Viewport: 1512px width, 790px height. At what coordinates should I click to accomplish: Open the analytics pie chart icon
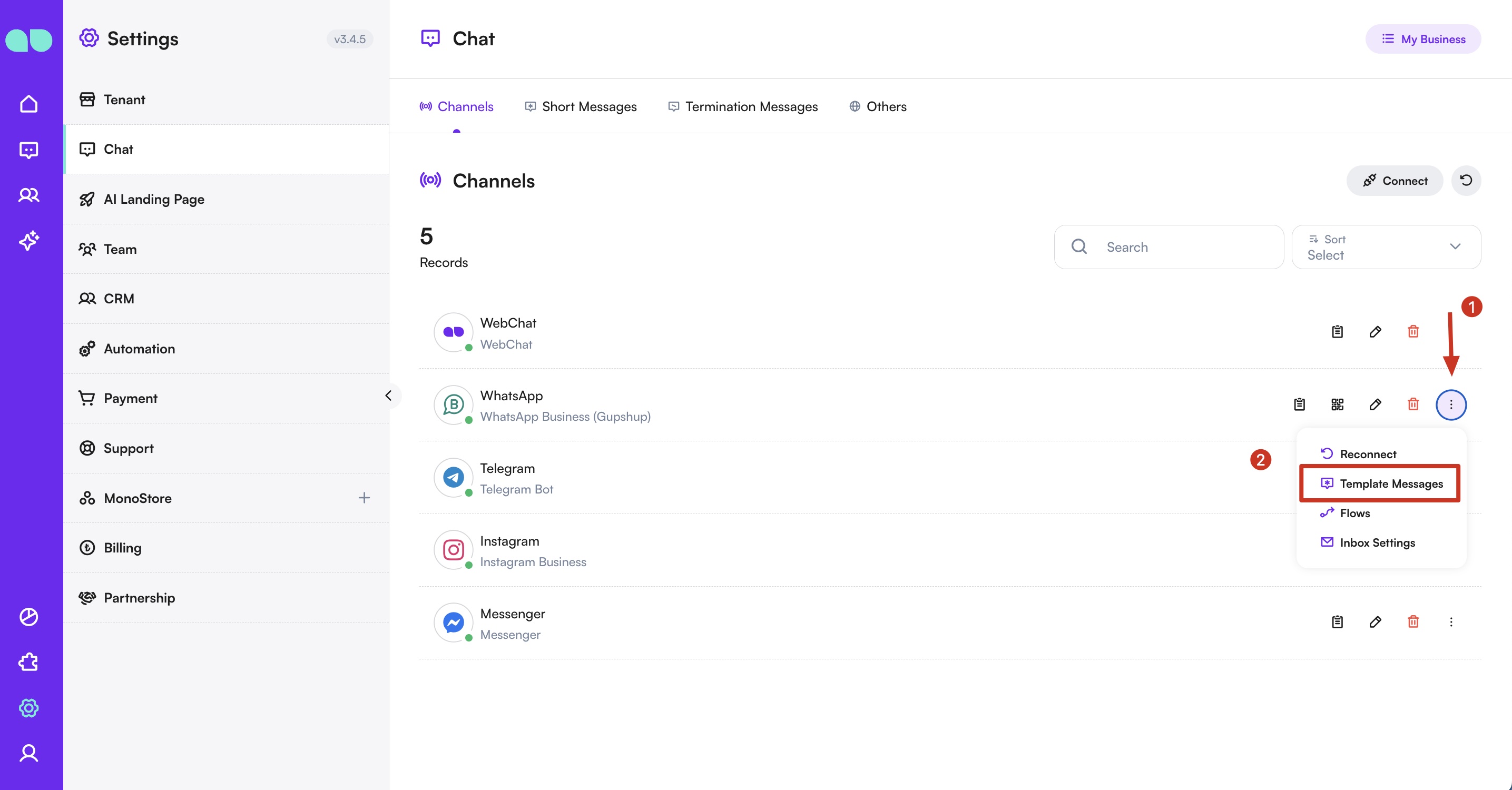pyautogui.click(x=29, y=617)
